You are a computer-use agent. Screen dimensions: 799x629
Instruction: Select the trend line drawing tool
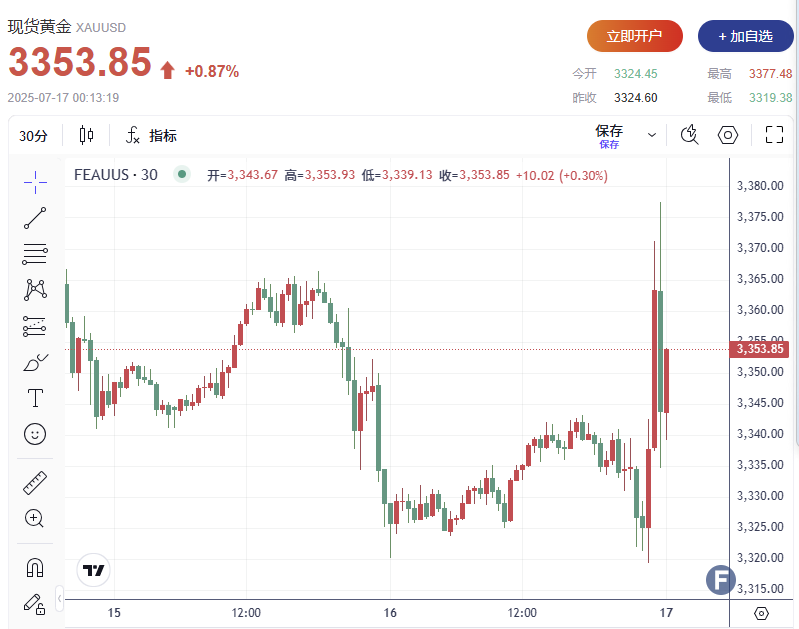pyautogui.click(x=35, y=217)
